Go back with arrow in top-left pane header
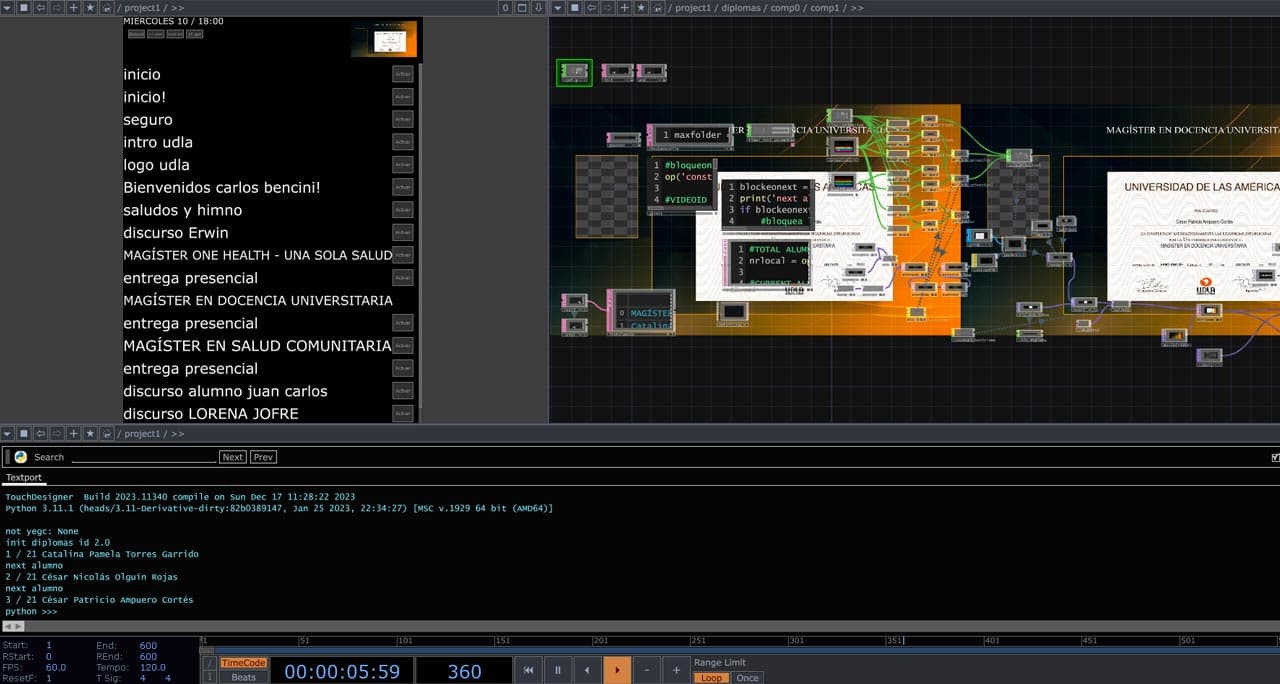1280x684 pixels. pyautogui.click(x=40, y=7)
